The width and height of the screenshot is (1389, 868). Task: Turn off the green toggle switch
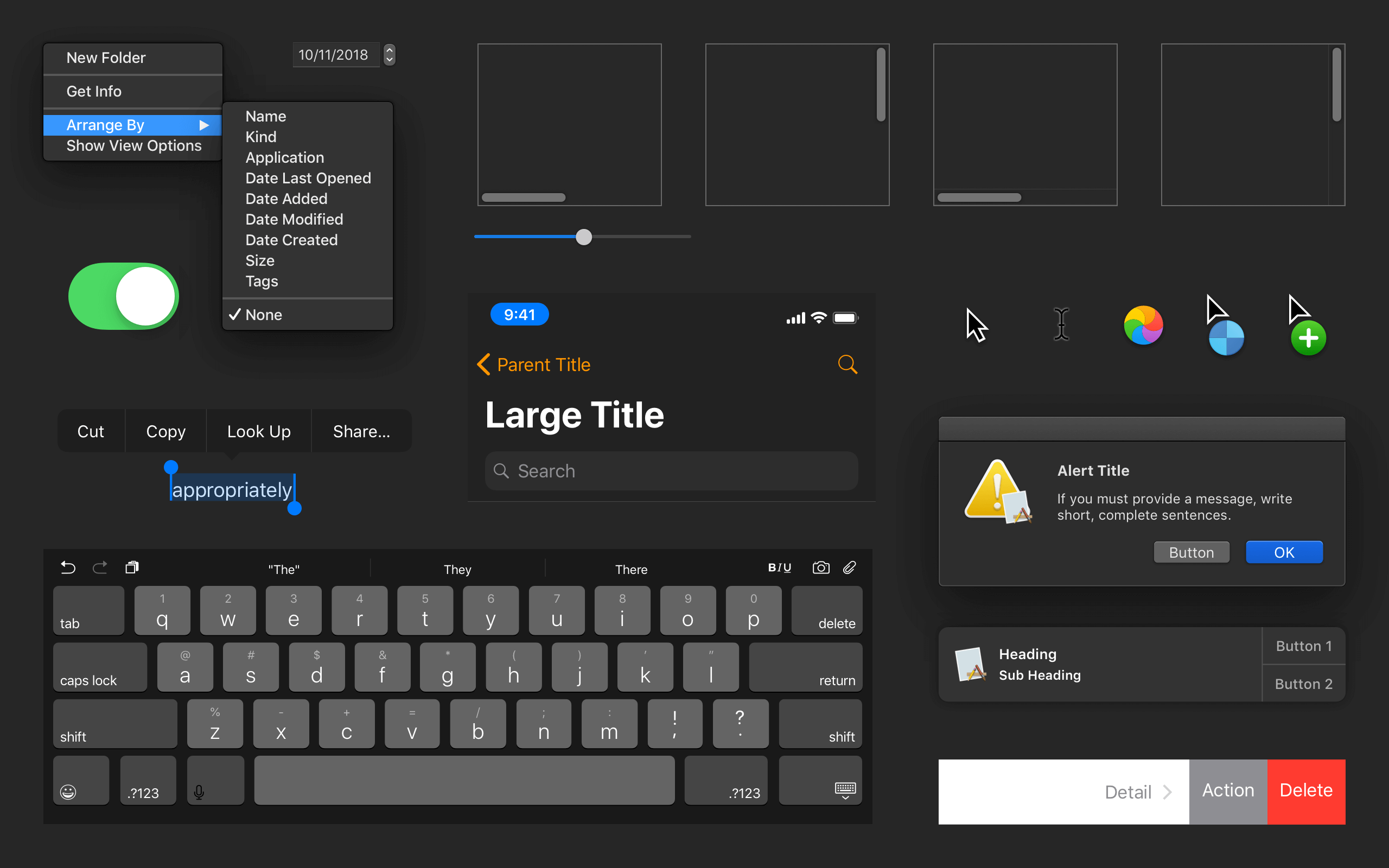(123, 296)
